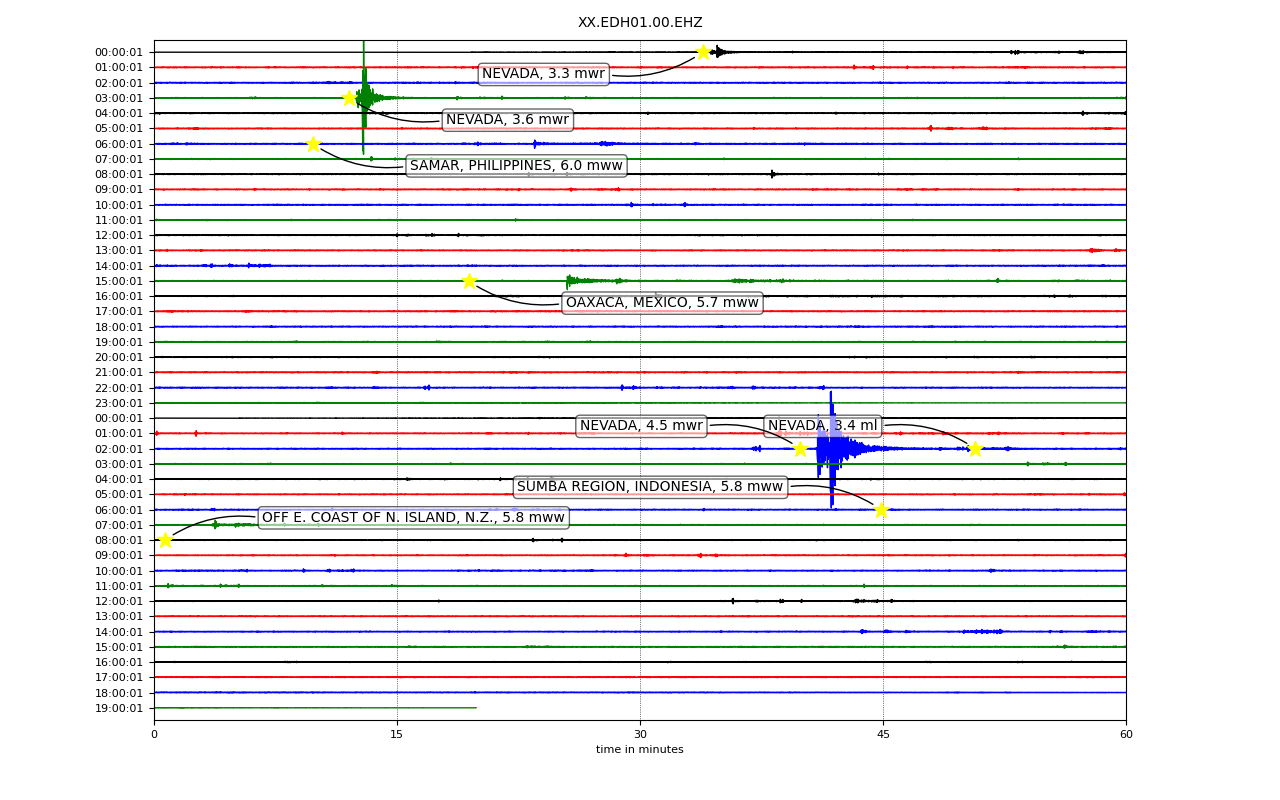This screenshot has height=800, width=1280.
Task: Click the 19:00:01 last row time label
Action: tap(119, 708)
